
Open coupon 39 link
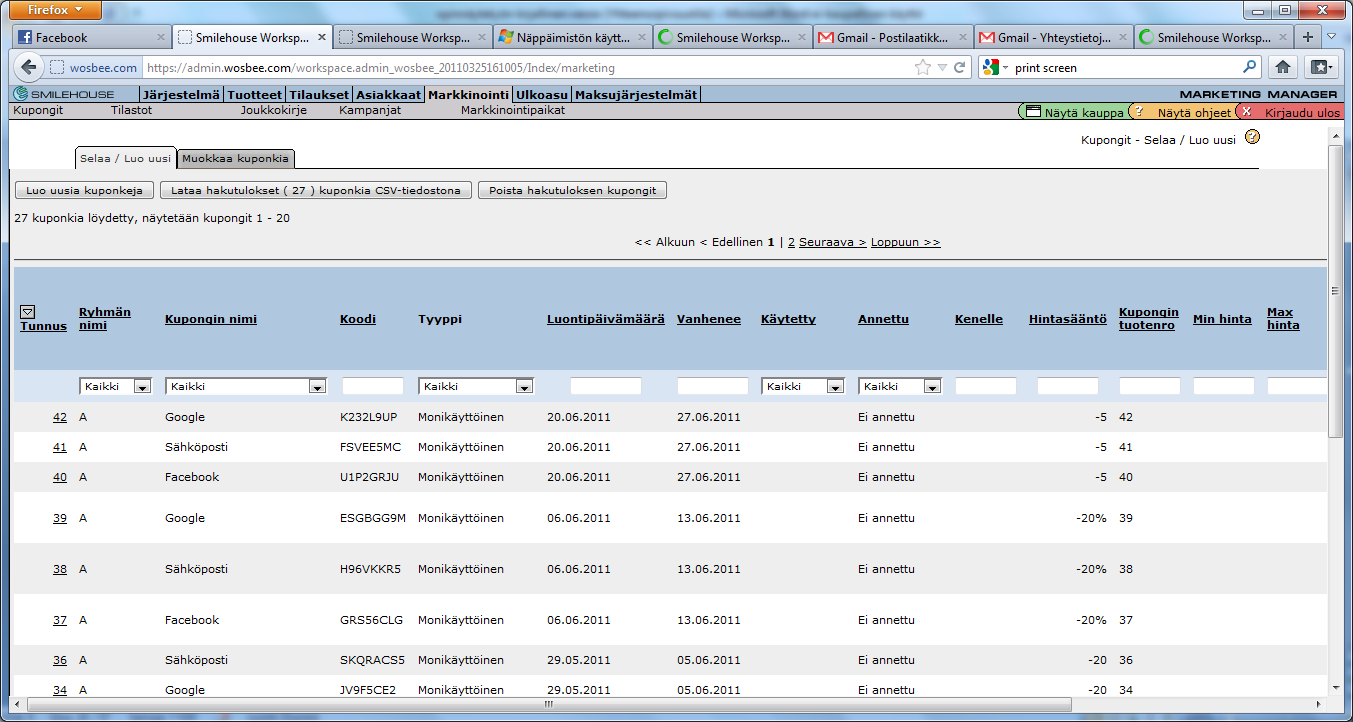tap(60, 518)
